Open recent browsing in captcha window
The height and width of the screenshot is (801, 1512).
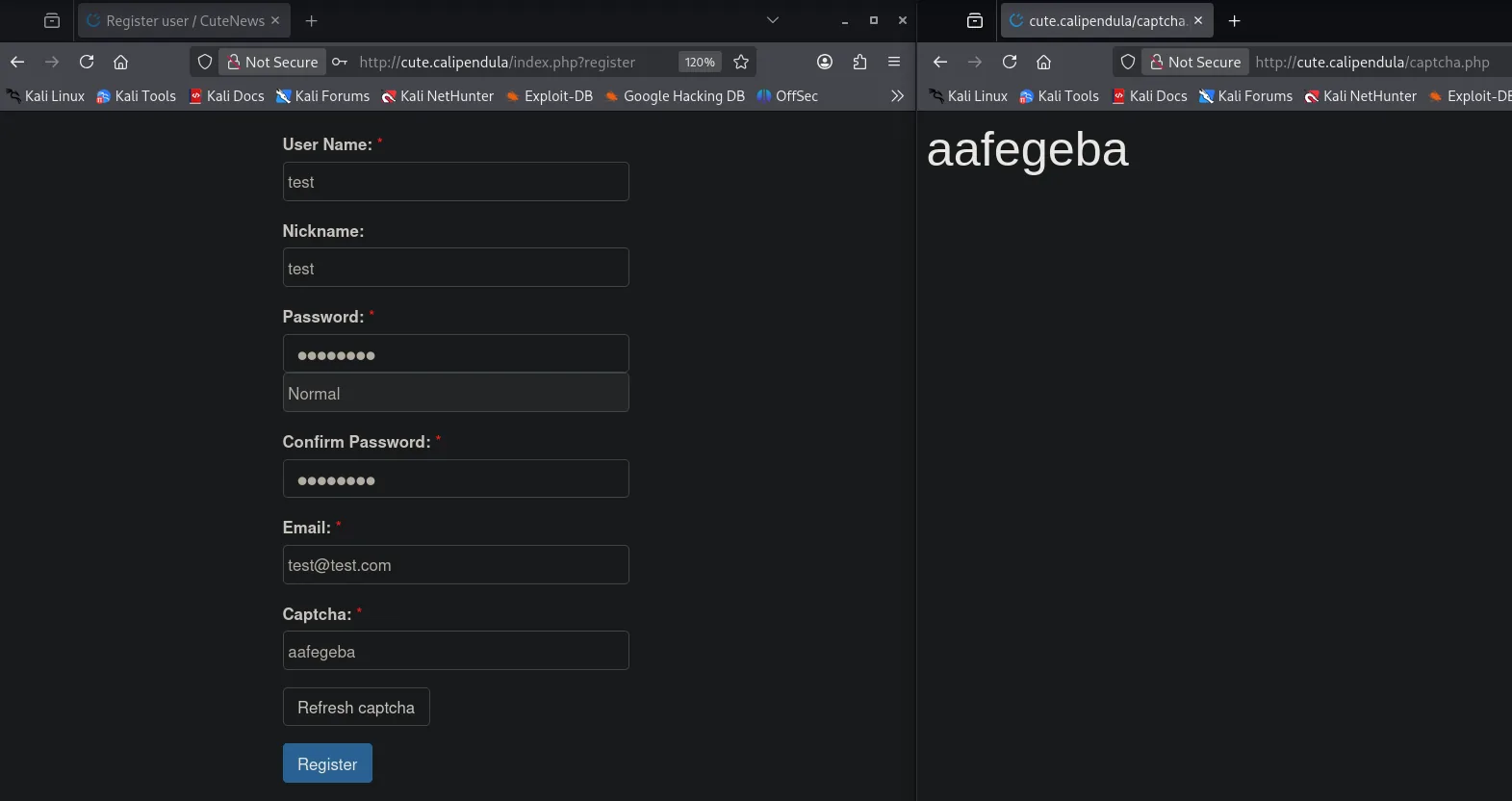(x=975, y=20)
